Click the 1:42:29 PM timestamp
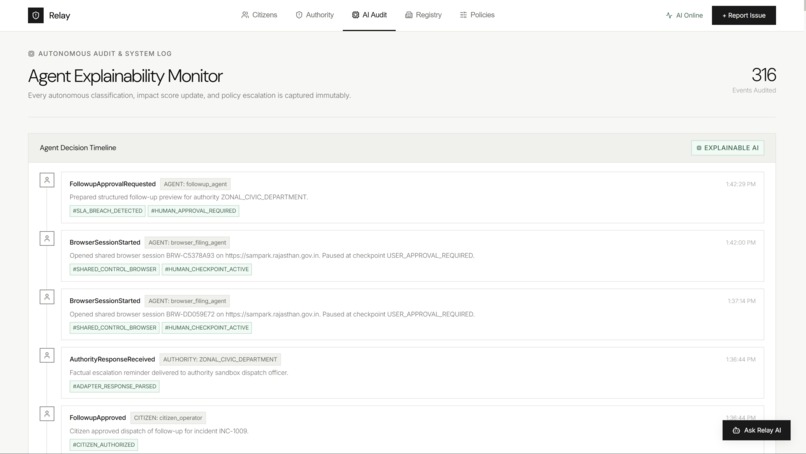Image resolution: width=806 pixels, height=454 pixels. 741,184
